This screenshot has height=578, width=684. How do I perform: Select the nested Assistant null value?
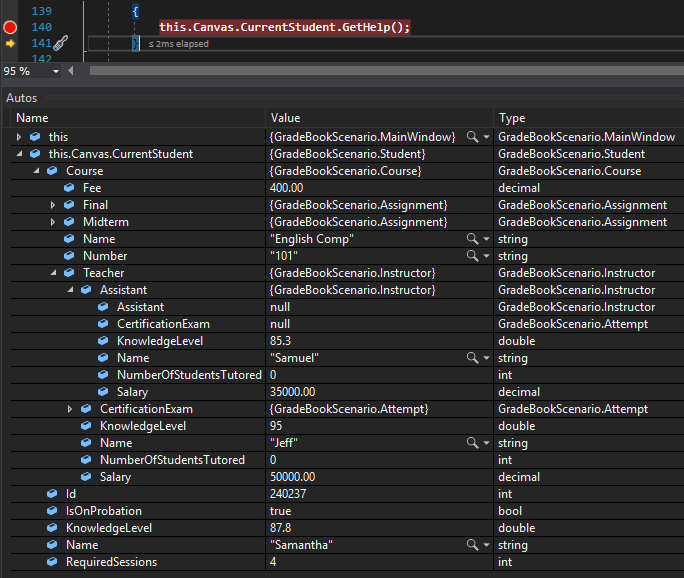tap(280, 307)
